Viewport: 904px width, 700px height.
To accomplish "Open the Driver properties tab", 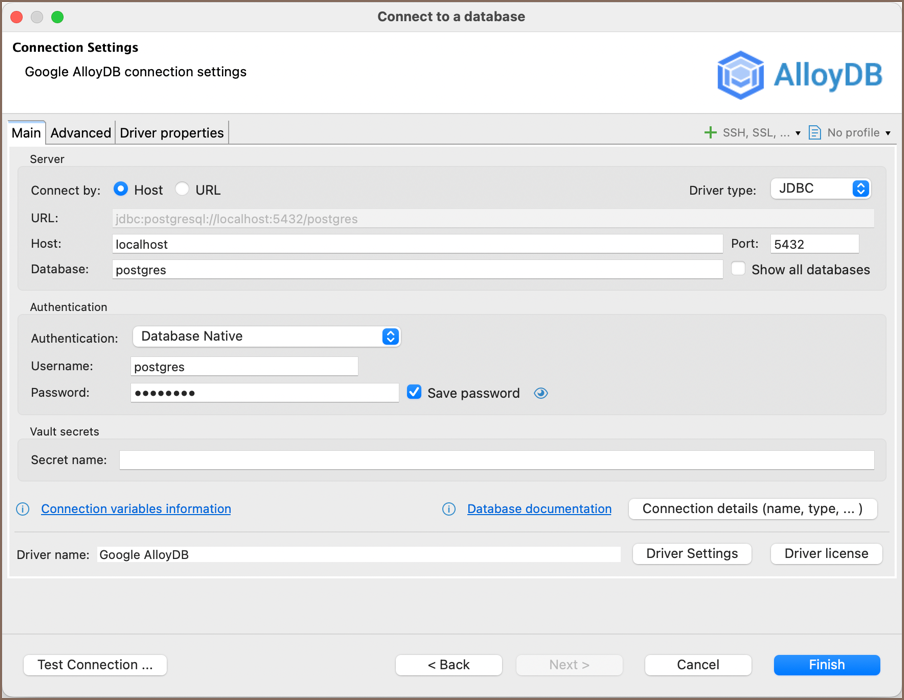I will [x=172, y=133].
